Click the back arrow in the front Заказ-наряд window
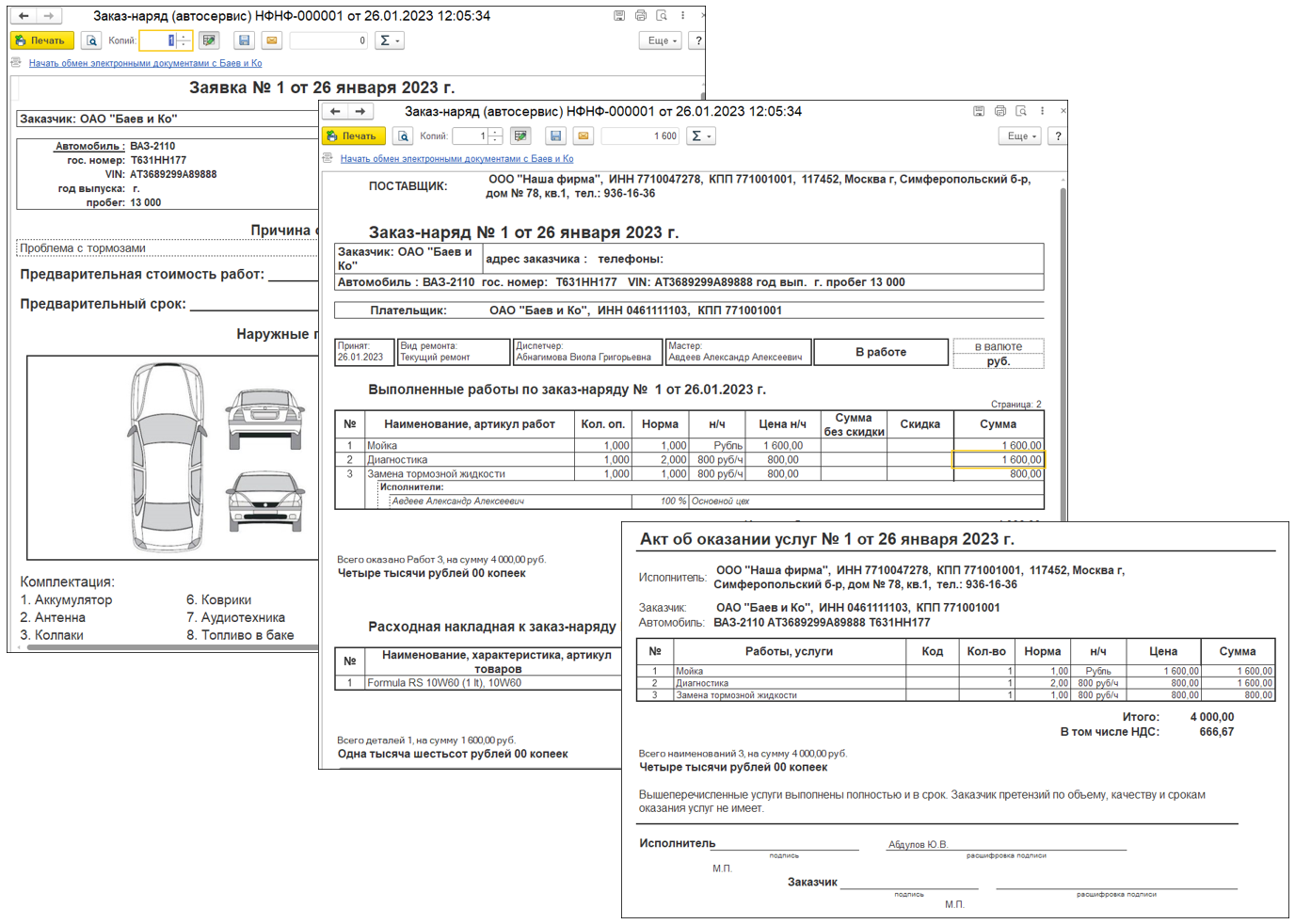 (335, 111)
